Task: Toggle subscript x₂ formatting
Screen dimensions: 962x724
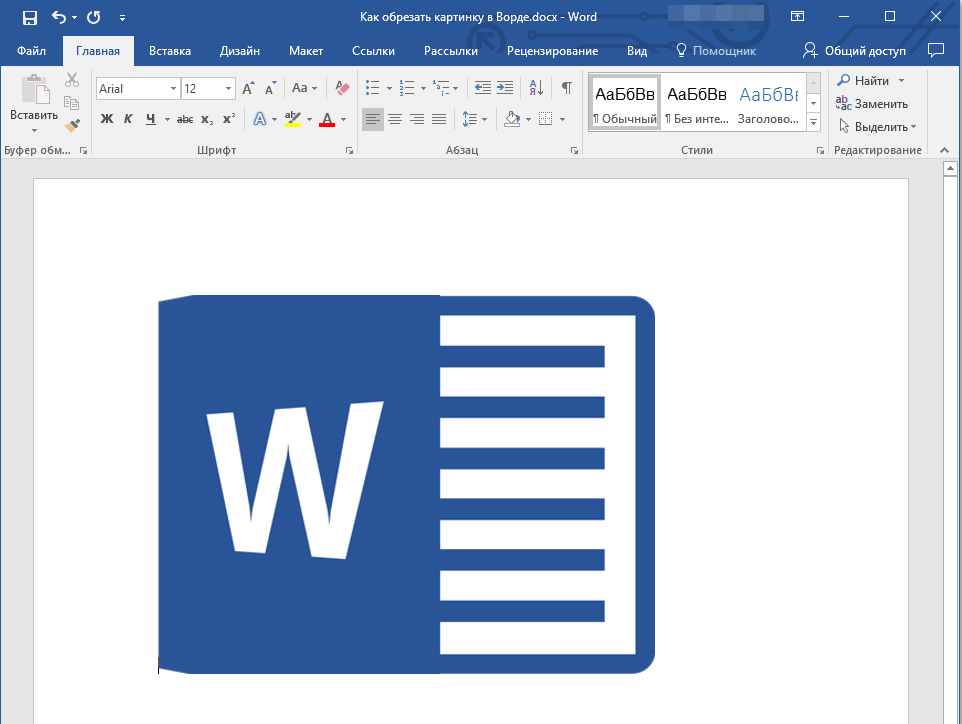Action: click(207, 119)
